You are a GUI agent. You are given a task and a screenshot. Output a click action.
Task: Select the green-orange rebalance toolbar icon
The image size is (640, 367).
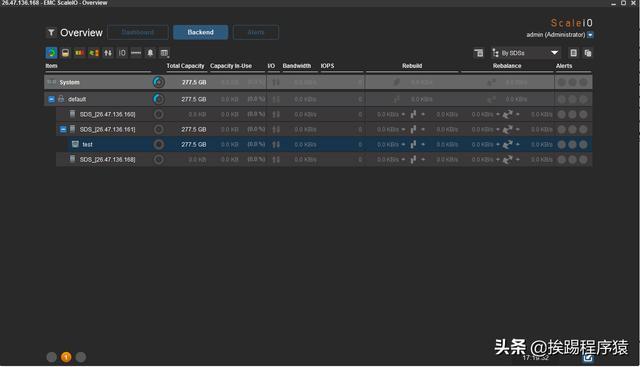94,53
